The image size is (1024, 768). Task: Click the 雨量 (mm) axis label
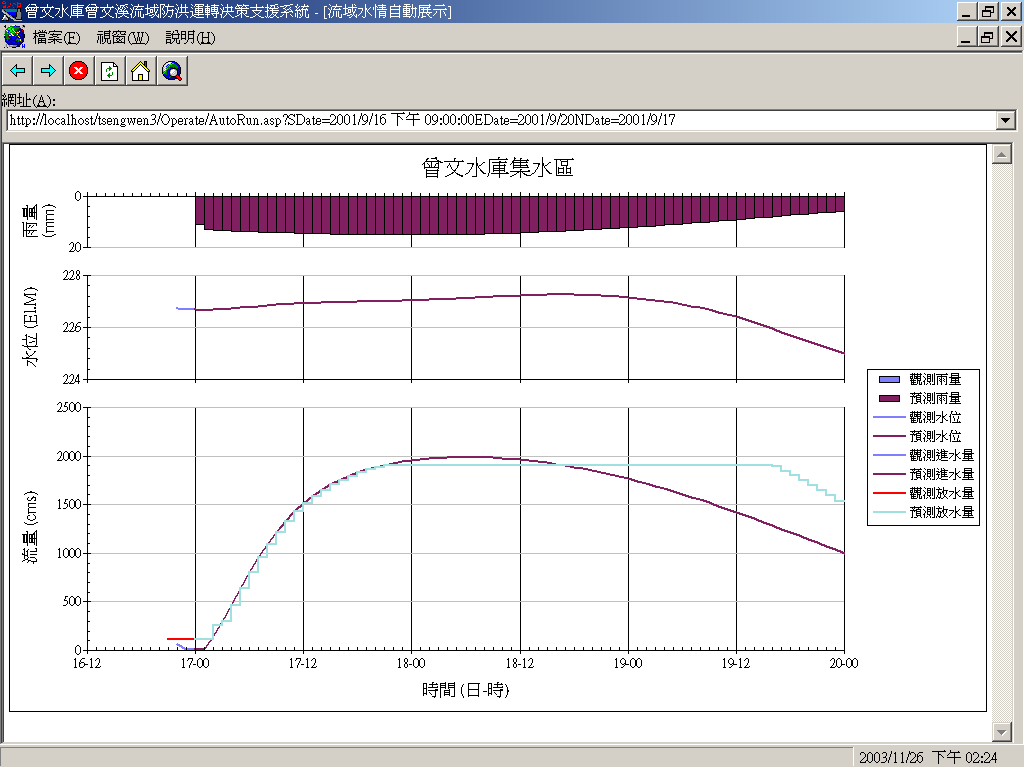pos(39,221)
